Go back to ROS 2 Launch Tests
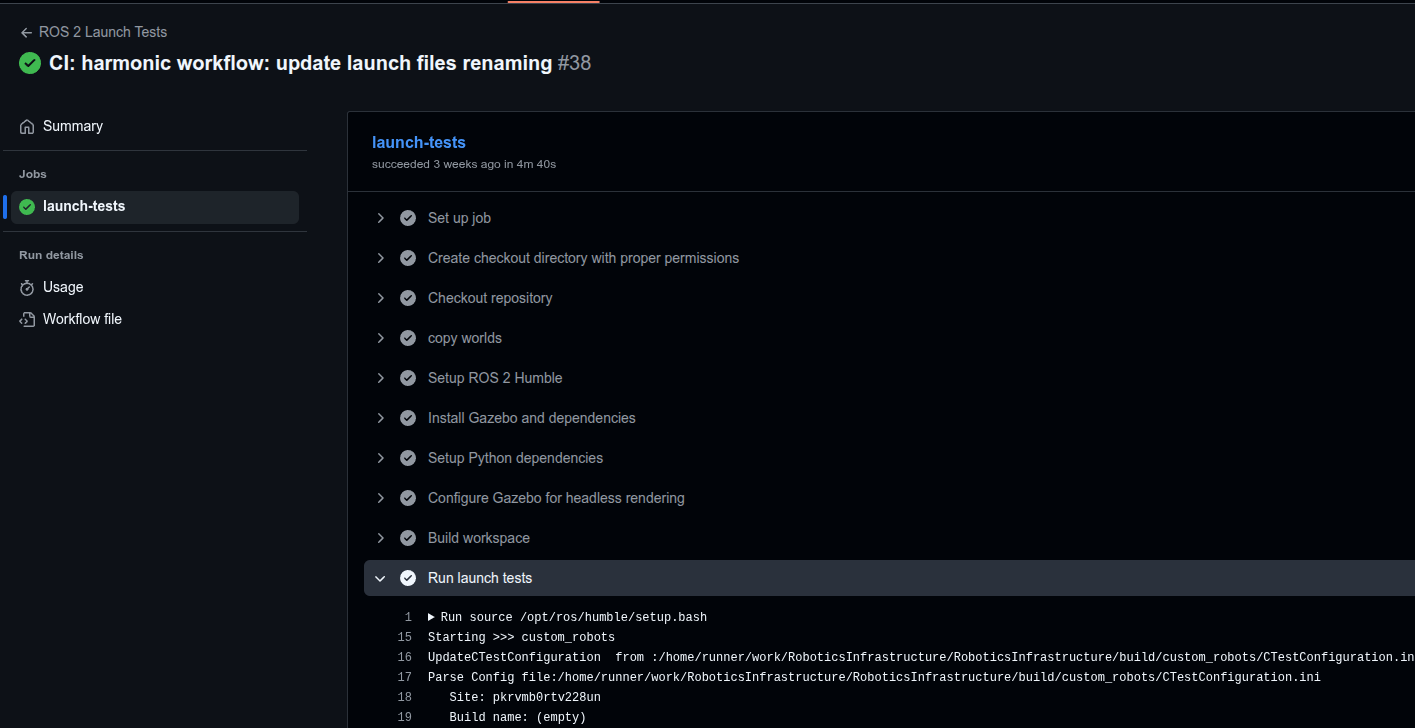The height and width of the screenshot is (728, 1415). coord(93,32)
